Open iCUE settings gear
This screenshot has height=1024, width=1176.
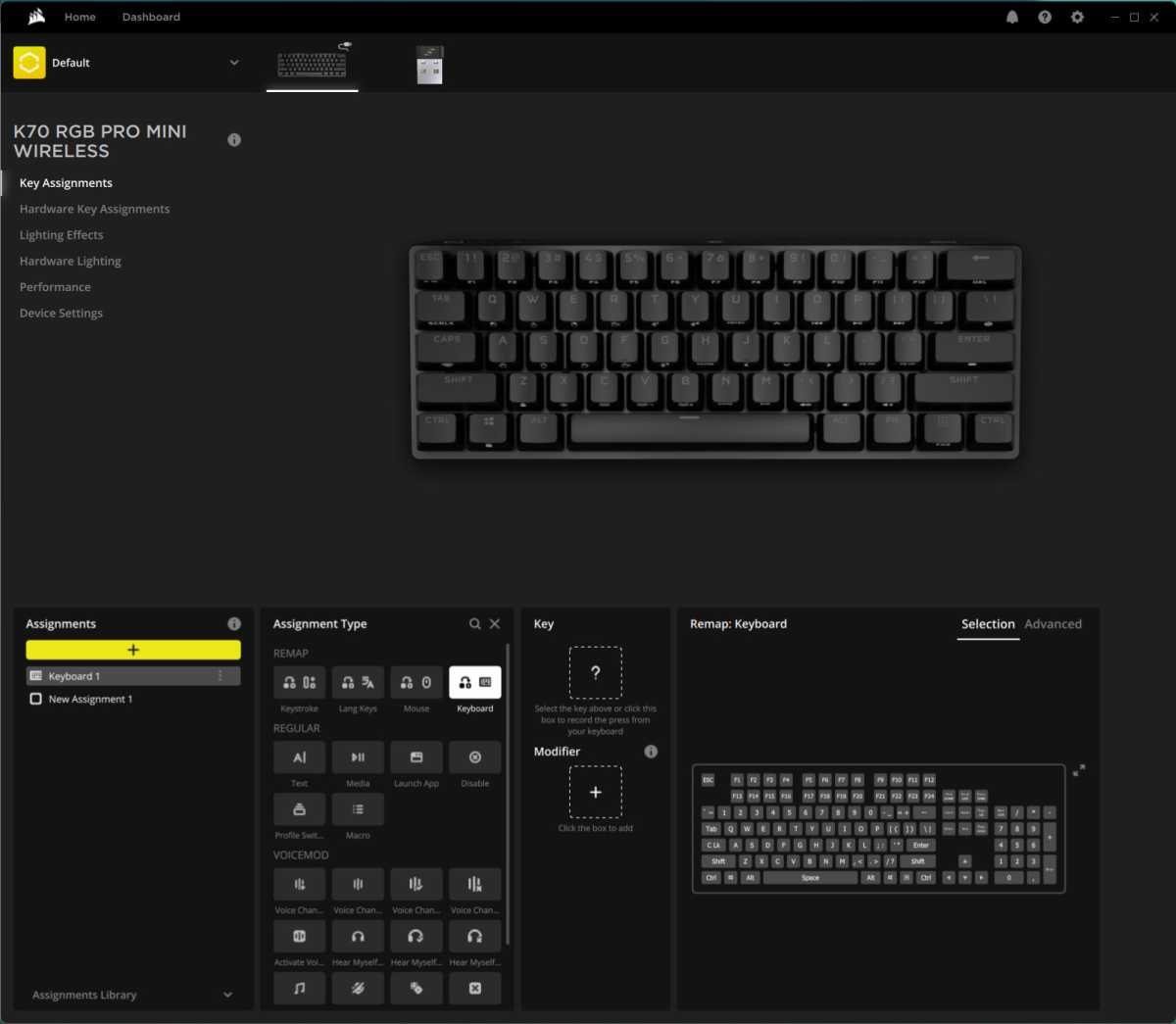point(1077,17)
